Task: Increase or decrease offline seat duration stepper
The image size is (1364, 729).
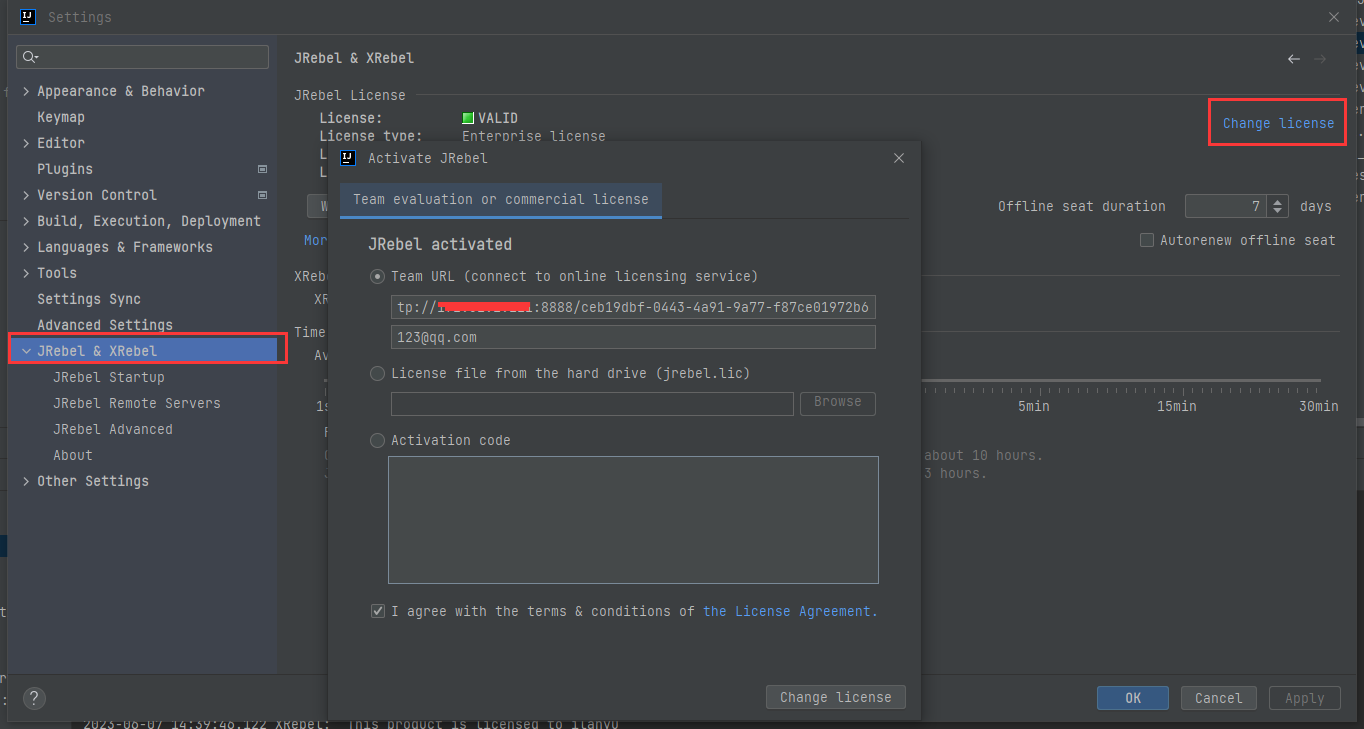Action: pos(1277,206)
